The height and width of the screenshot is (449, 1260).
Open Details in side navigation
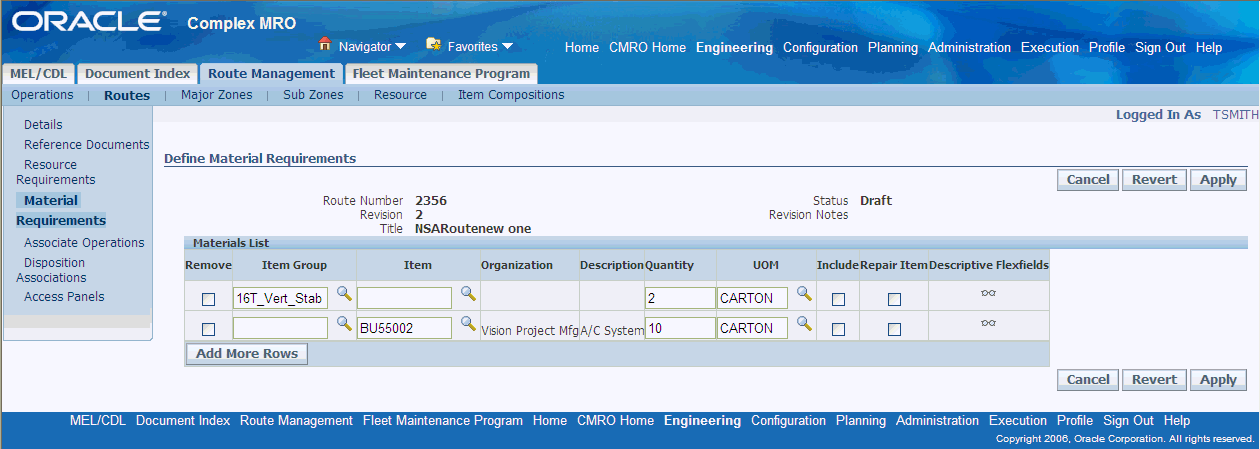point(43,125)
